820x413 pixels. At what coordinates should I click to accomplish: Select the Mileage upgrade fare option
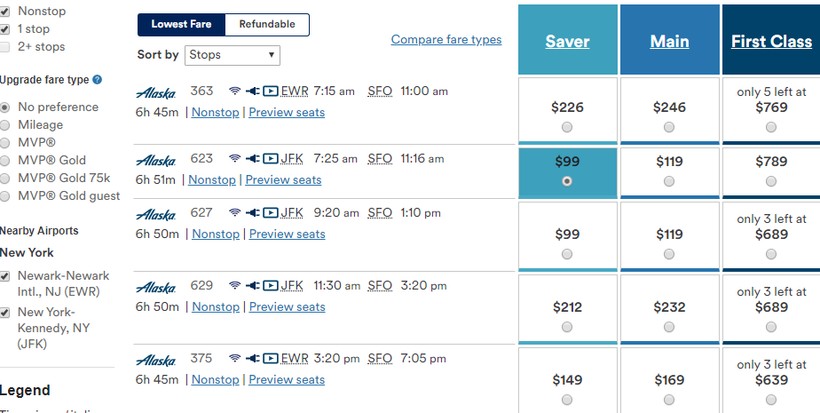(x=6, y=125)
